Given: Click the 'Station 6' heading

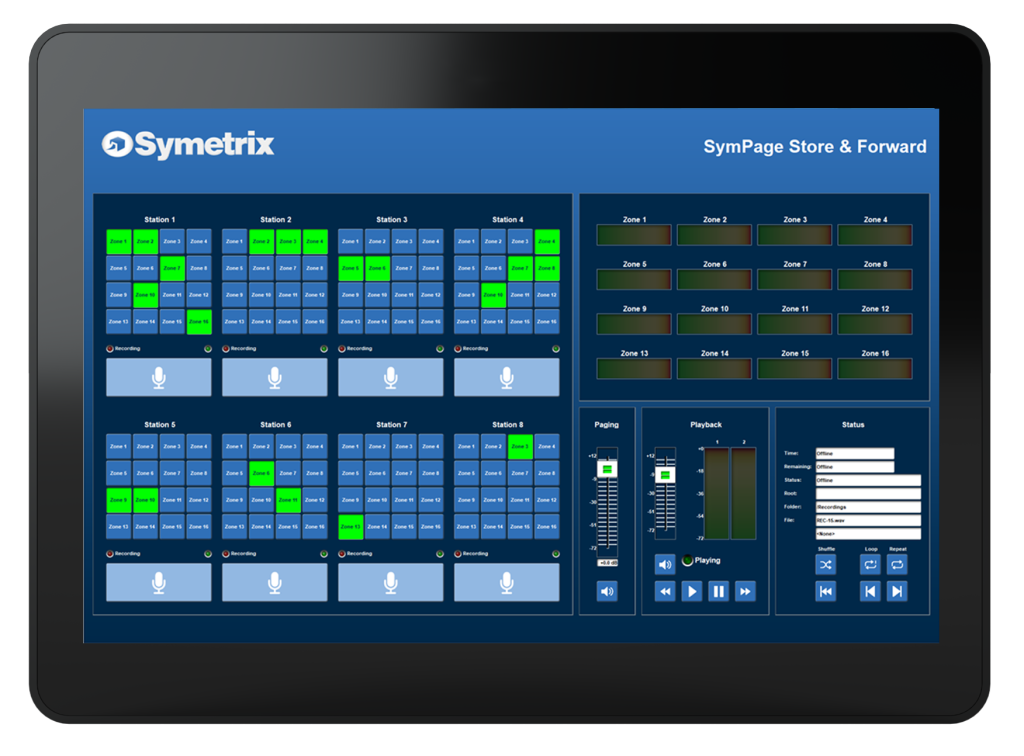Looking at the screenshot, I should click(x=276, y=424).
